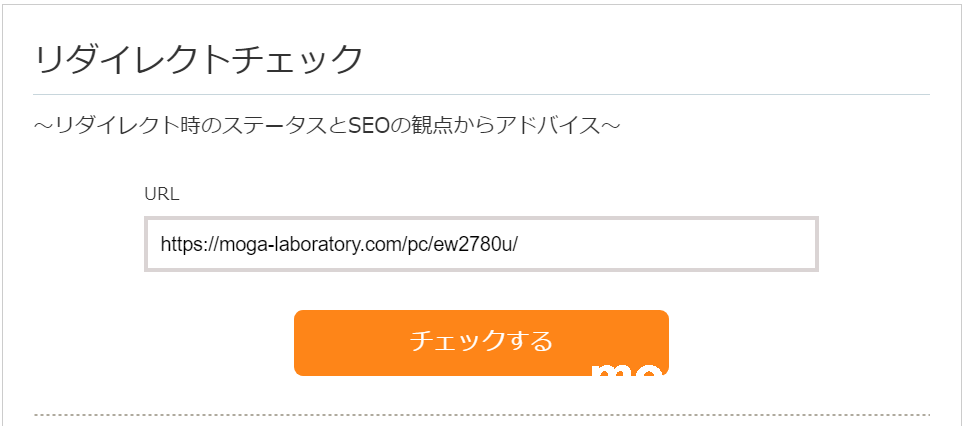
Task: Click the left edge of the チェックする button
Action: coord(302,342)
